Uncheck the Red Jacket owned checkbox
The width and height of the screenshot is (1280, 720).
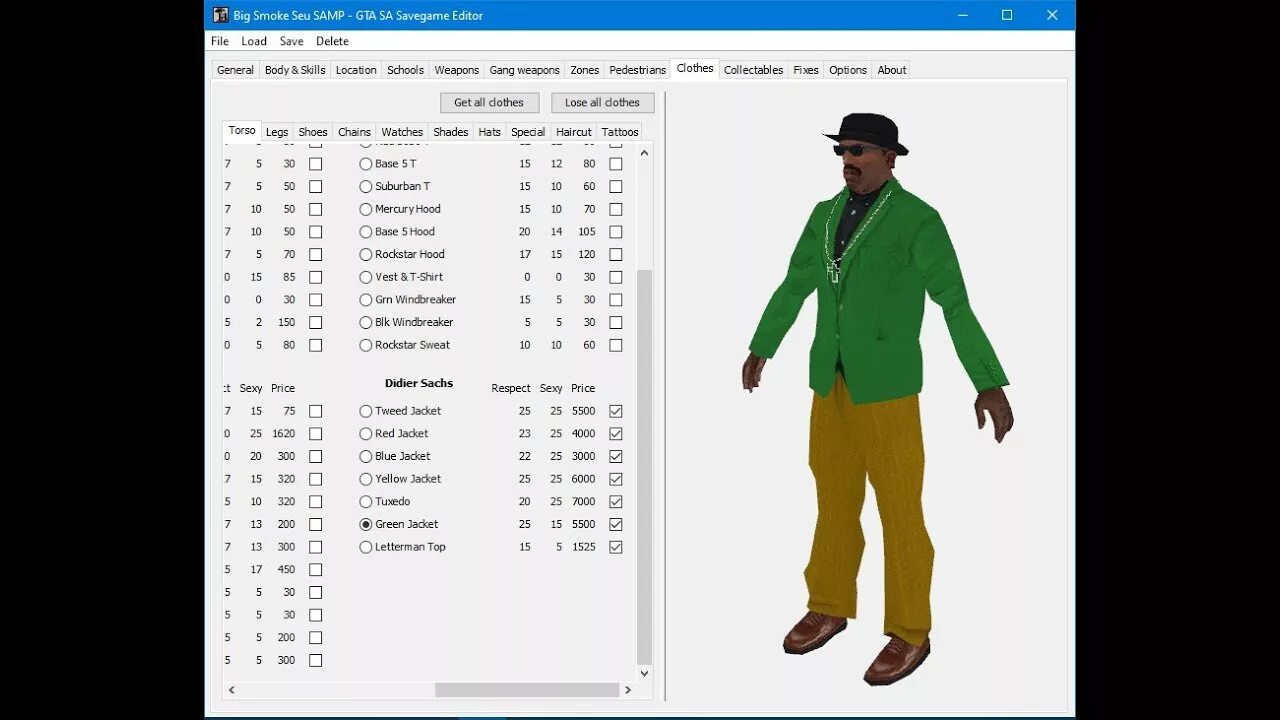tap(616, 434)
